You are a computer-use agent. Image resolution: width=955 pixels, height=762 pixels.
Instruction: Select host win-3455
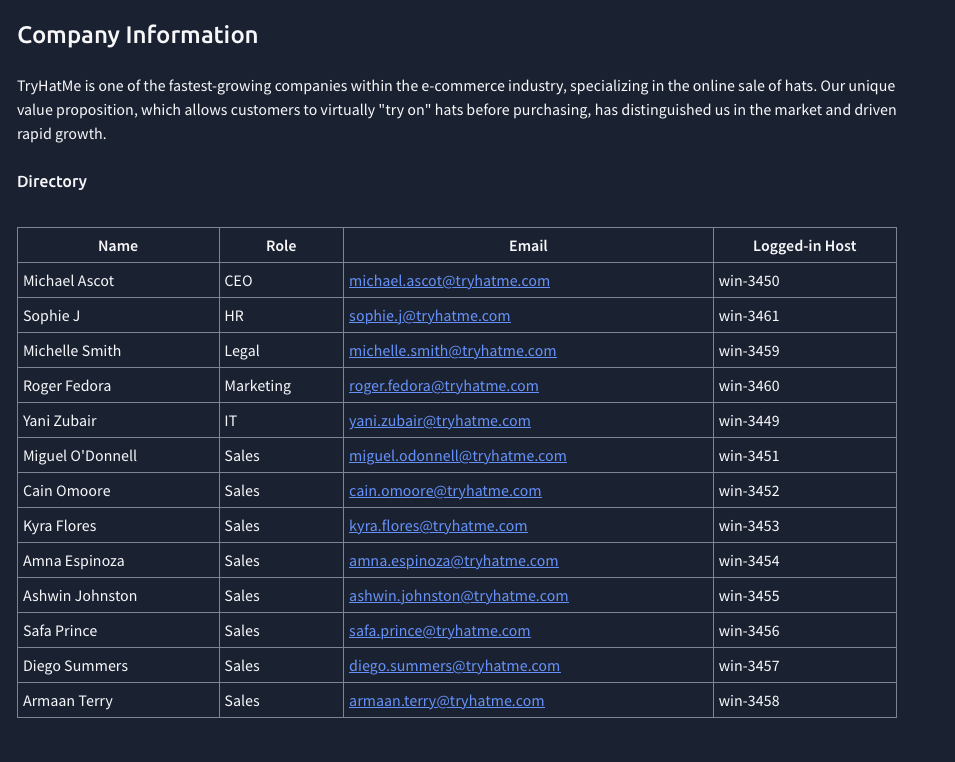click(x=749, y=596)
